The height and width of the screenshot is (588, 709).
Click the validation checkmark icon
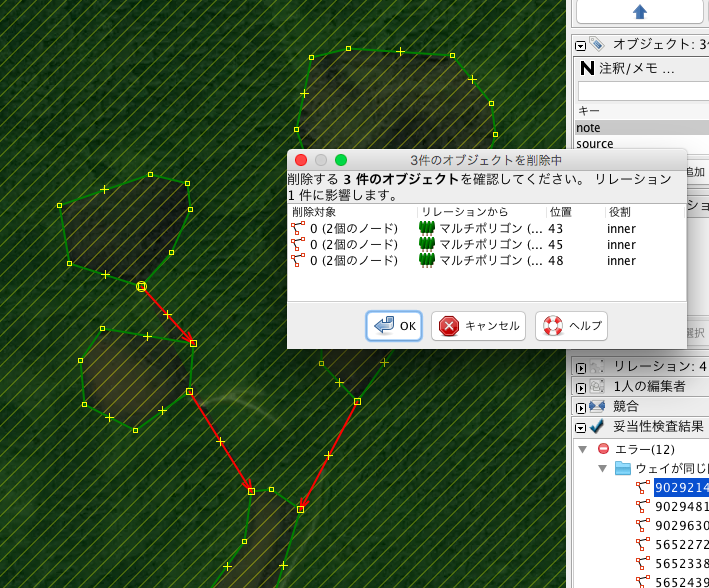point(597,426)
